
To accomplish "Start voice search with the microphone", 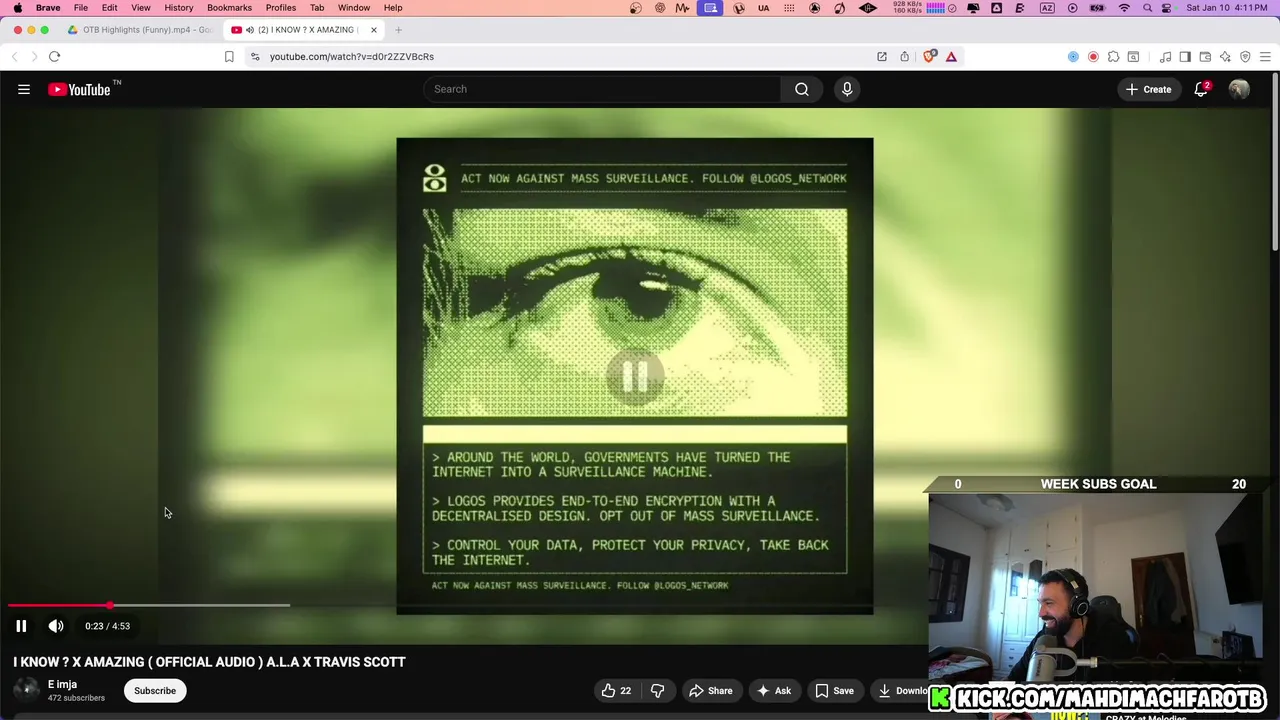I will click(847, 89).
